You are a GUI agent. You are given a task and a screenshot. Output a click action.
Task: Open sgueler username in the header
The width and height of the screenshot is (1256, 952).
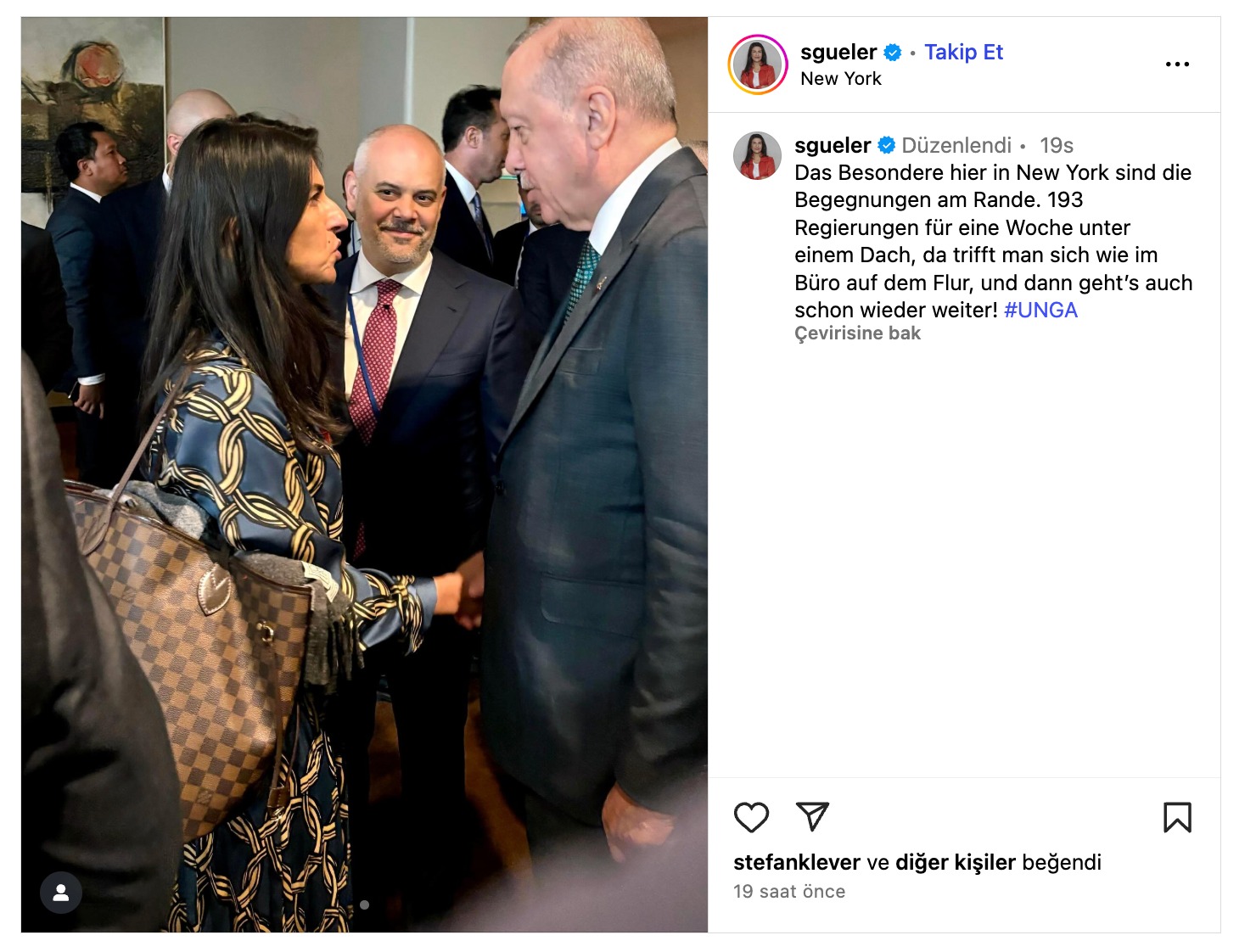838,52
